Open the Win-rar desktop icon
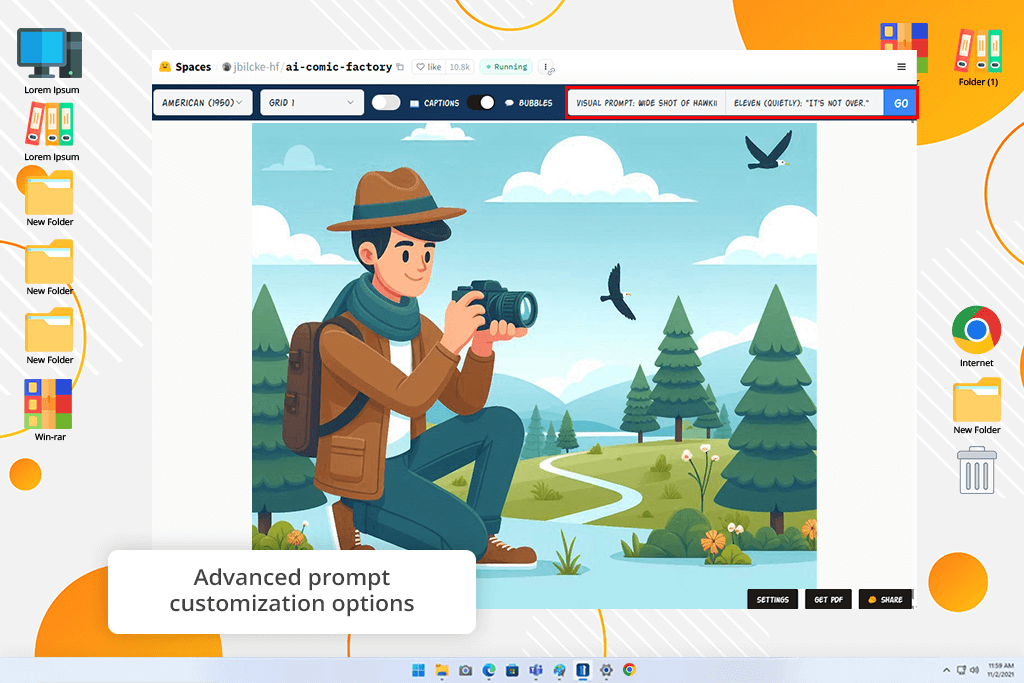The image size is (1024, 683). [x=50, y=410]
